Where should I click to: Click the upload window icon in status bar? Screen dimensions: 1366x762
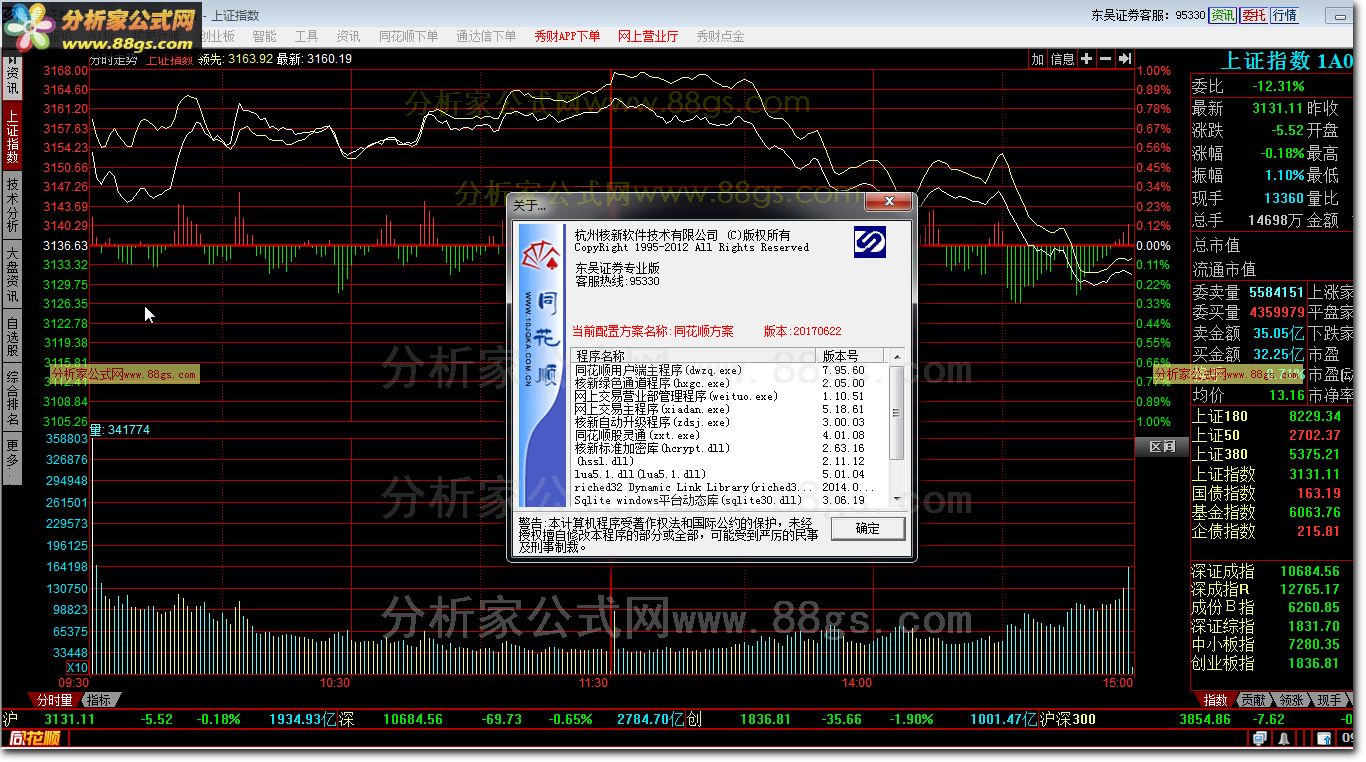[1323, 738]
